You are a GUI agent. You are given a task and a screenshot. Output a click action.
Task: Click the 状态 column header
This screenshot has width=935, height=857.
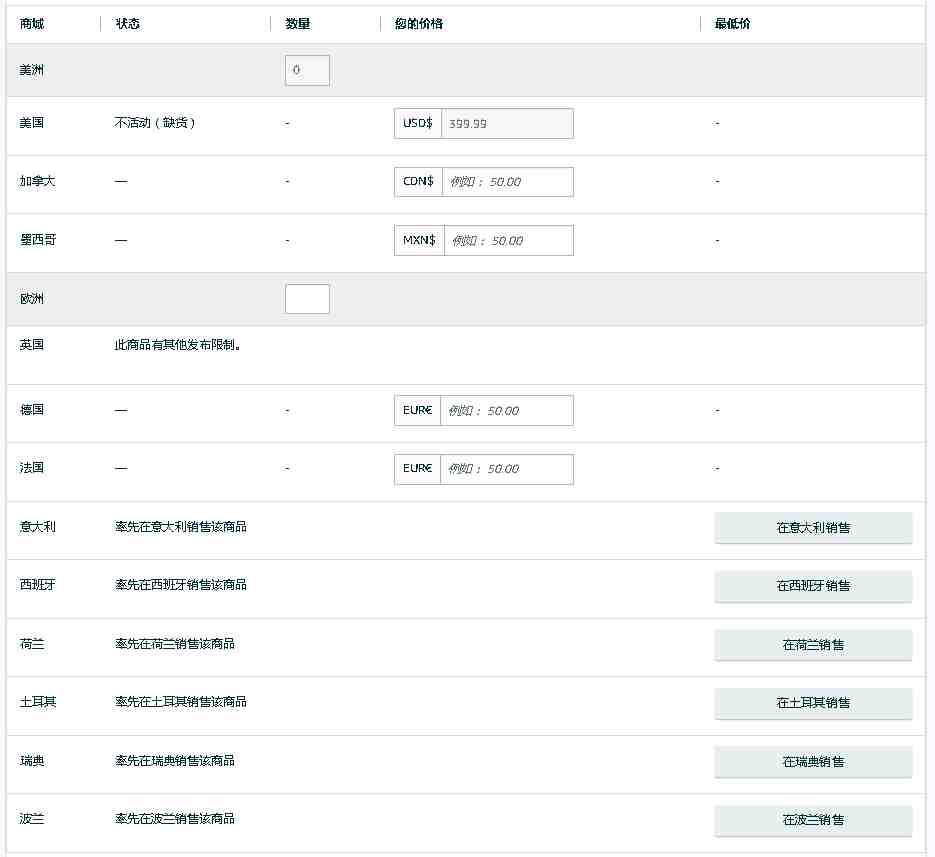coord(128,24)
